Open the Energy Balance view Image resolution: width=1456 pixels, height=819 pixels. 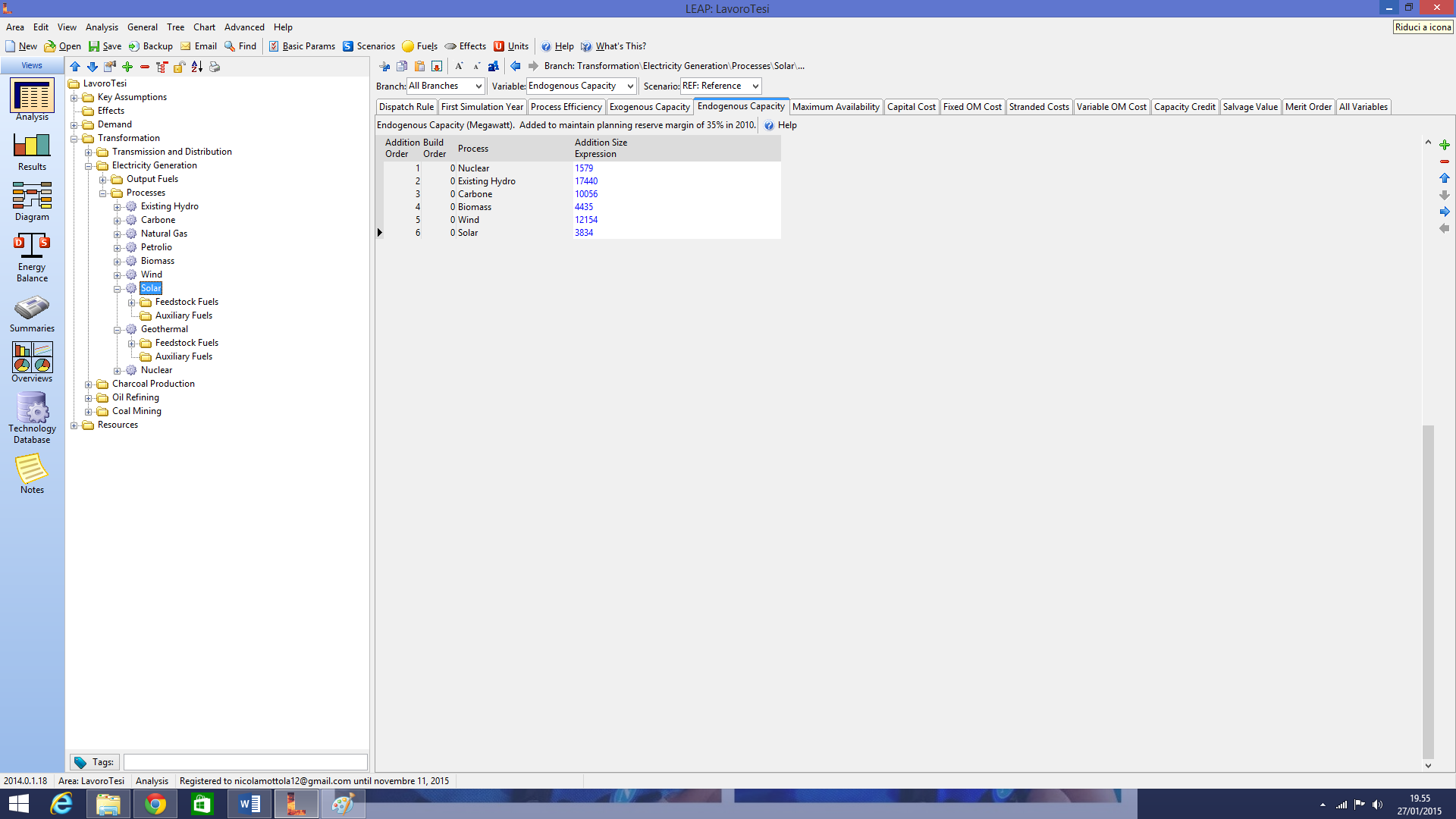(32, 257)
